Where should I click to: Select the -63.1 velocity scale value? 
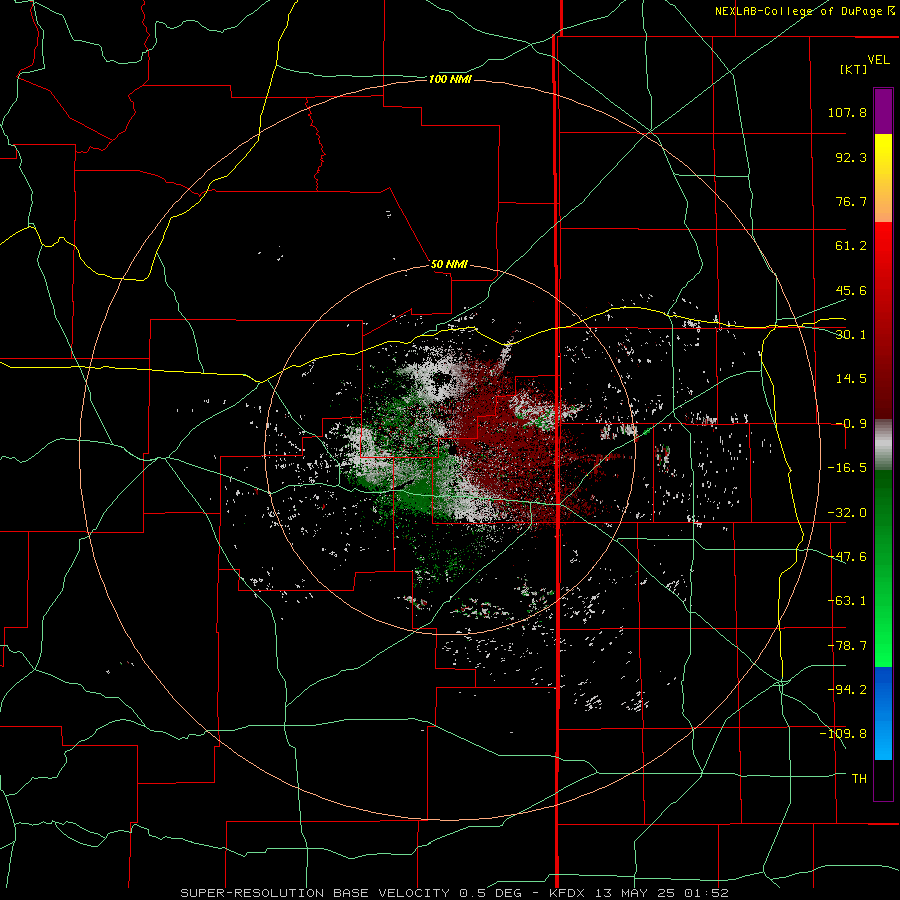(x=847, y=601)
